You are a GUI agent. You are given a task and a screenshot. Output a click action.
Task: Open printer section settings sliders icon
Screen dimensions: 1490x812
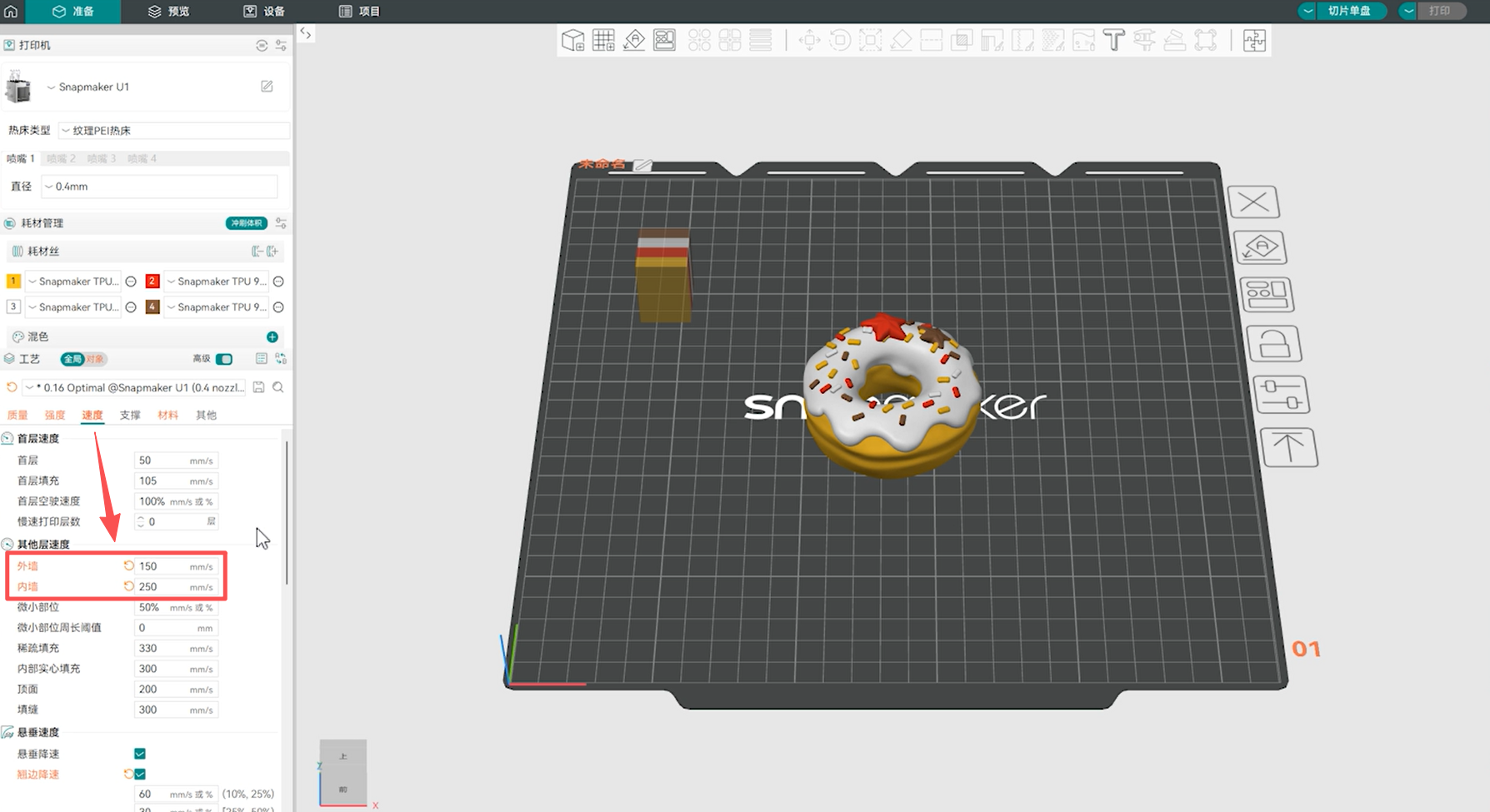[x=281, y=45]
